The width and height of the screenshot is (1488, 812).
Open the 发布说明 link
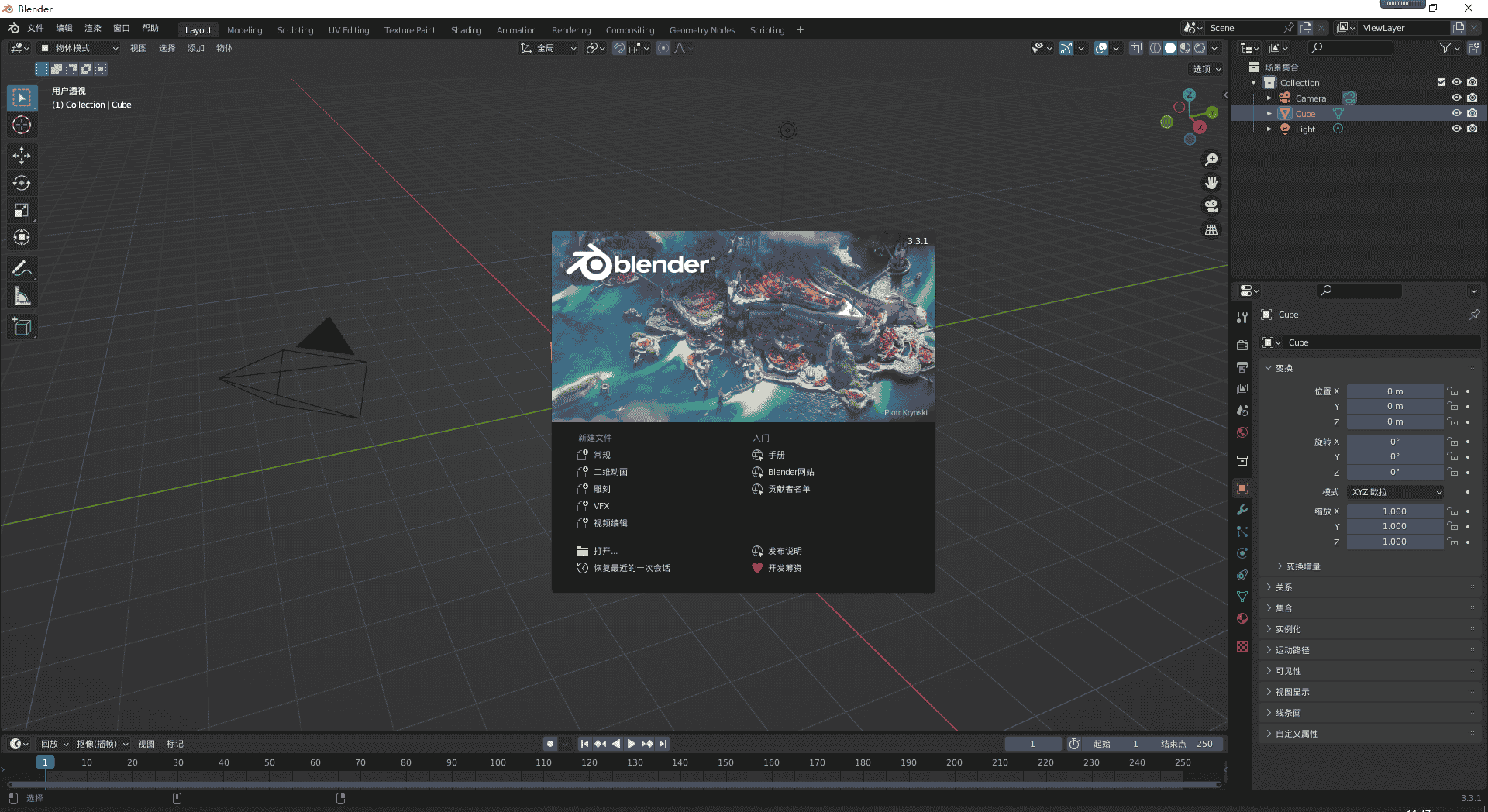tap(777, 551)
